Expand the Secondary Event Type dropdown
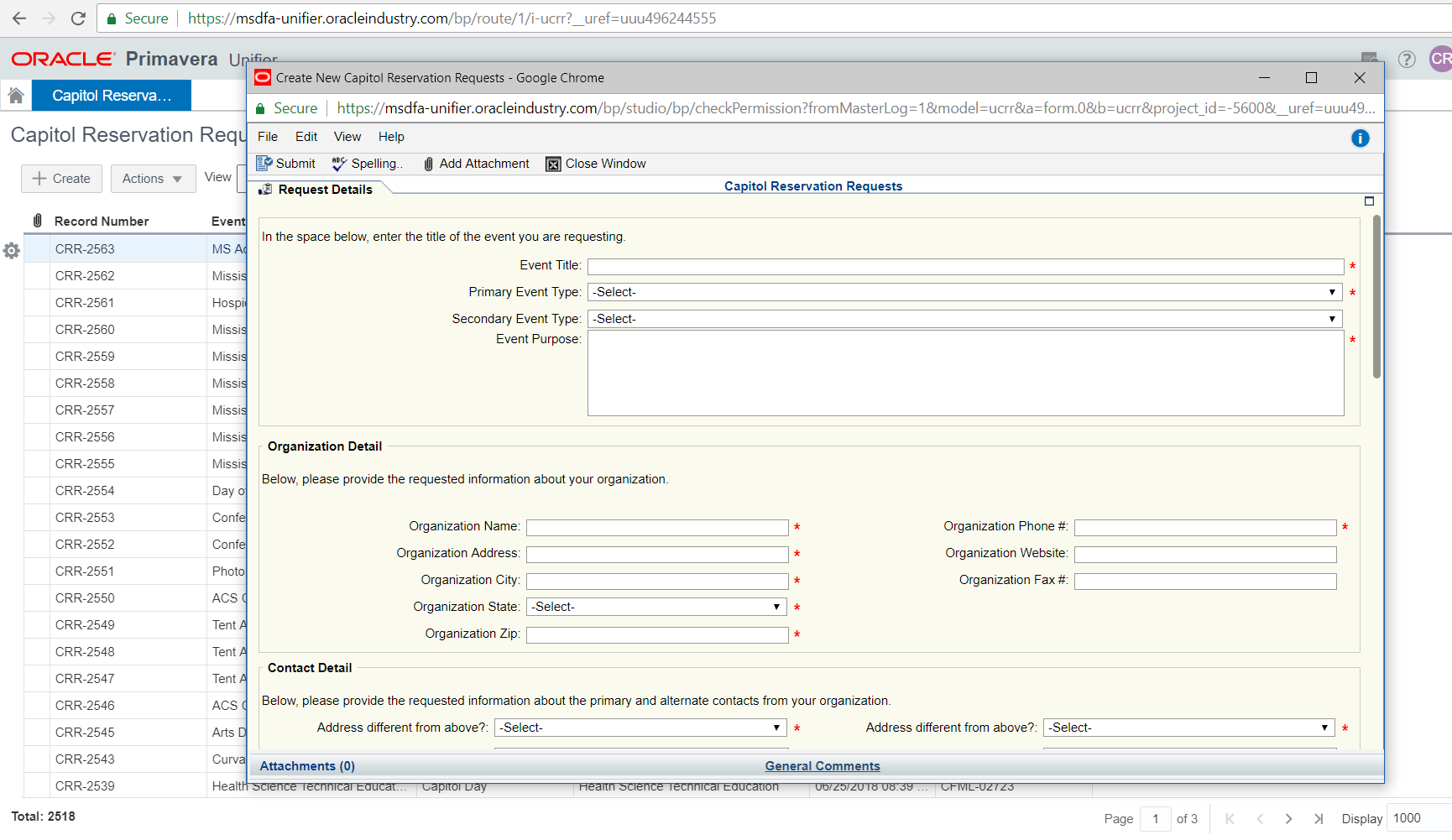This screenshot has width=1452, height=840. click(x=964, y=319)
